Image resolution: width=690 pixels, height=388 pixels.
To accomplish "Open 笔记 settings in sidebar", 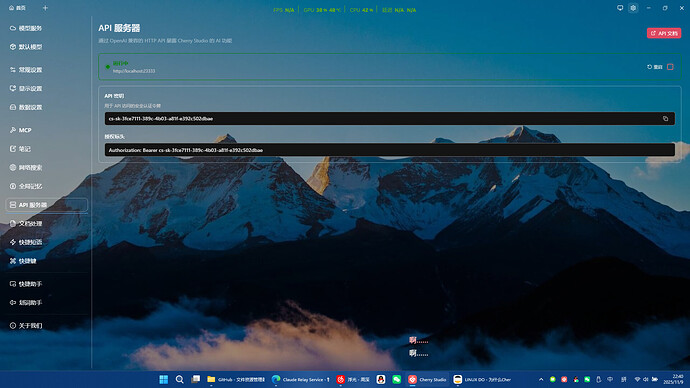I will [21, 149].
